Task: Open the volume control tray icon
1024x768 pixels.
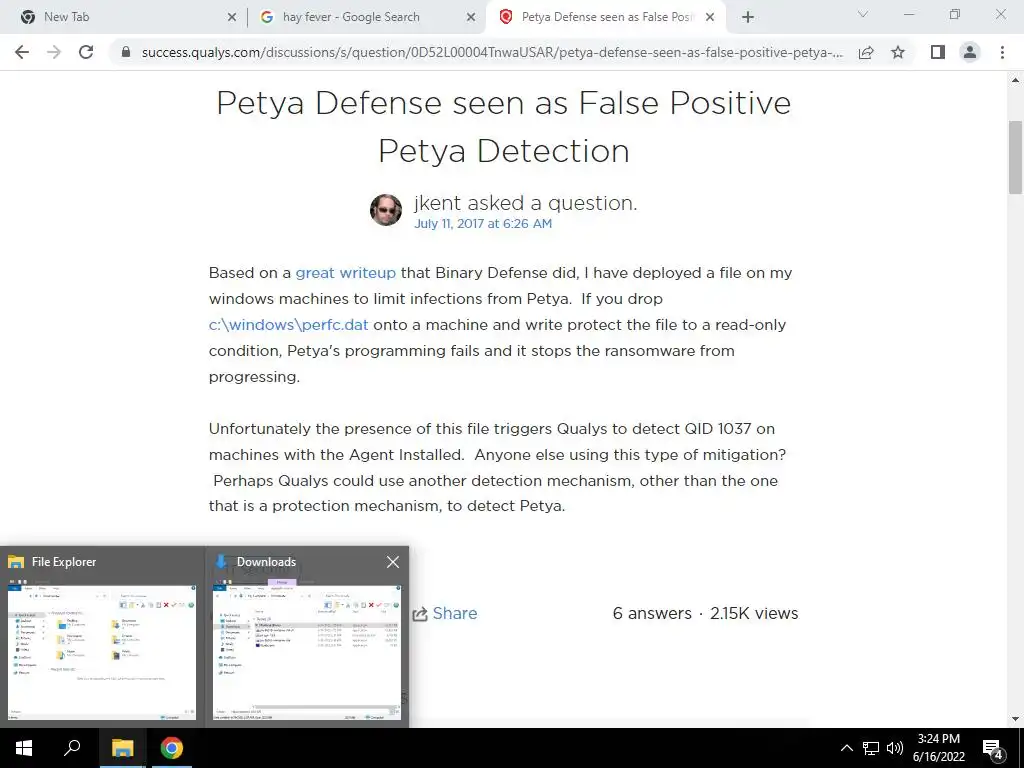Action: pyautogui.click(x=895, y=748)
